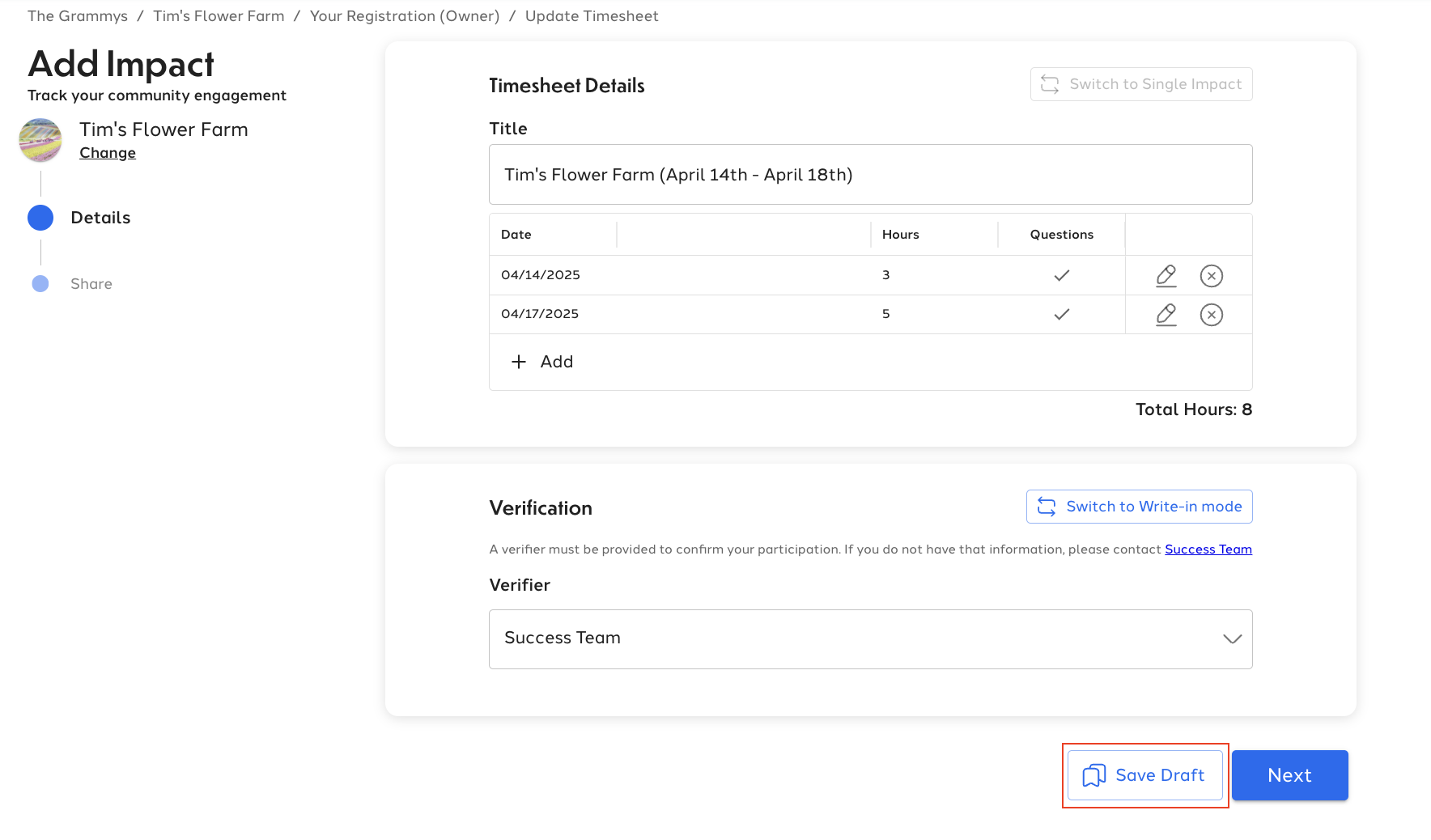This screenshot has width=1431, height=840.
Task: Click the 04/14/2025 date cell
Action: coord(541,275)
